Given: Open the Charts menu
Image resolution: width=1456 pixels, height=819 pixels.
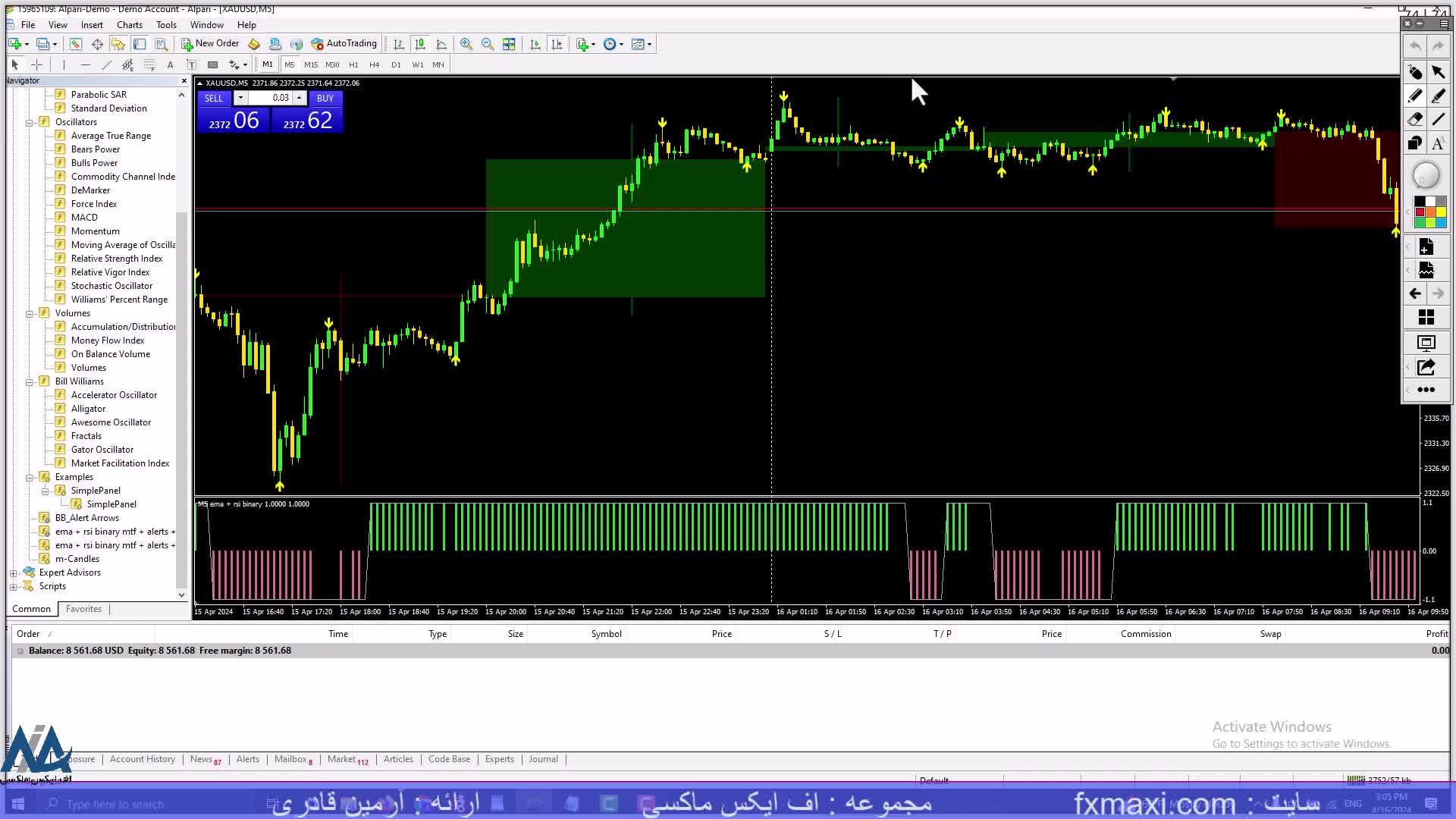Looking at the screenshot, I should tap(129, 25).
